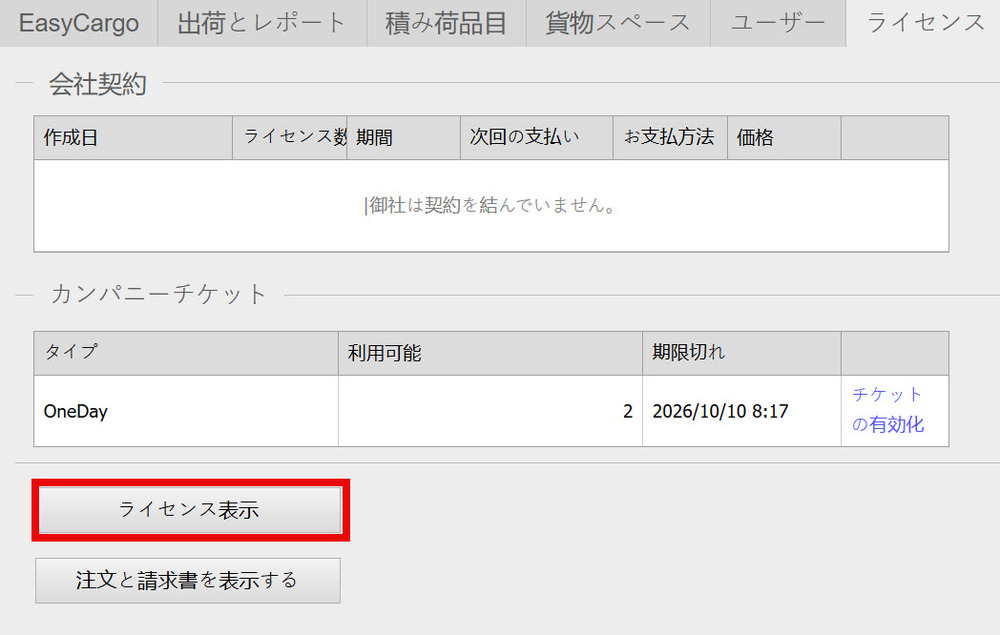Click the 期限切れ column header
Screen dimensions: 1000x635
741,353
